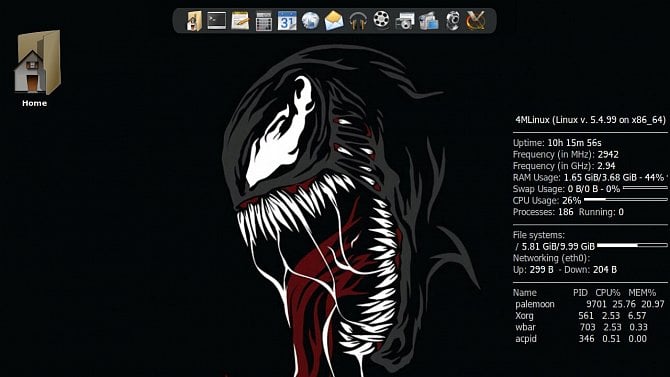670x377 pixels.
Task: Select the palemoon process row
Action: point(590,304)
